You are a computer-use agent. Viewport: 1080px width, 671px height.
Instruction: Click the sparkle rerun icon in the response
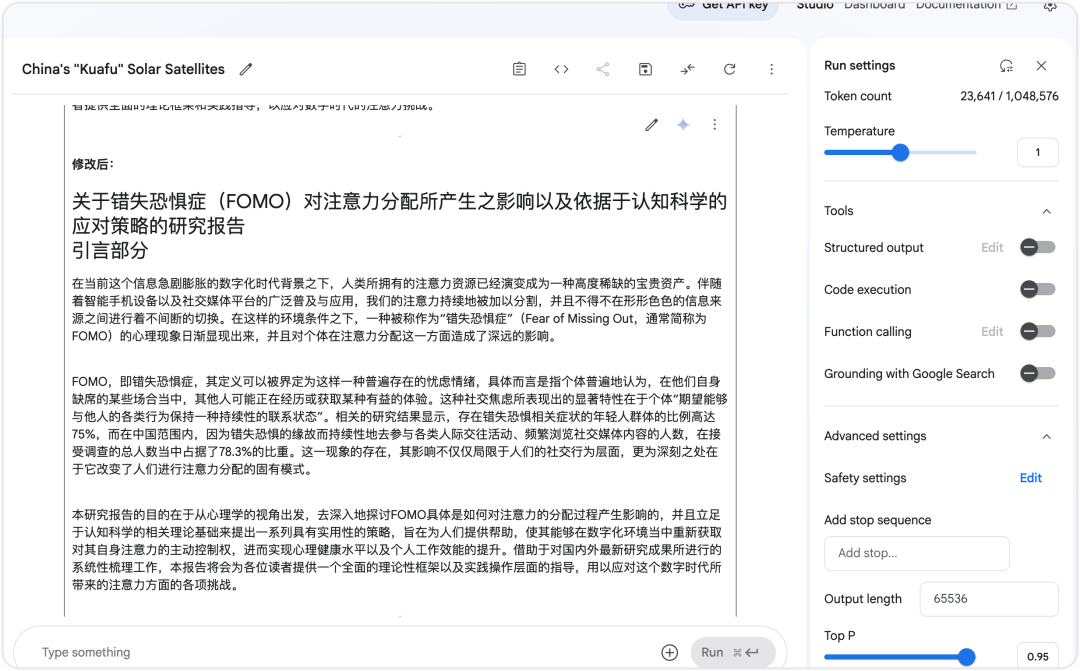[683, 125]
